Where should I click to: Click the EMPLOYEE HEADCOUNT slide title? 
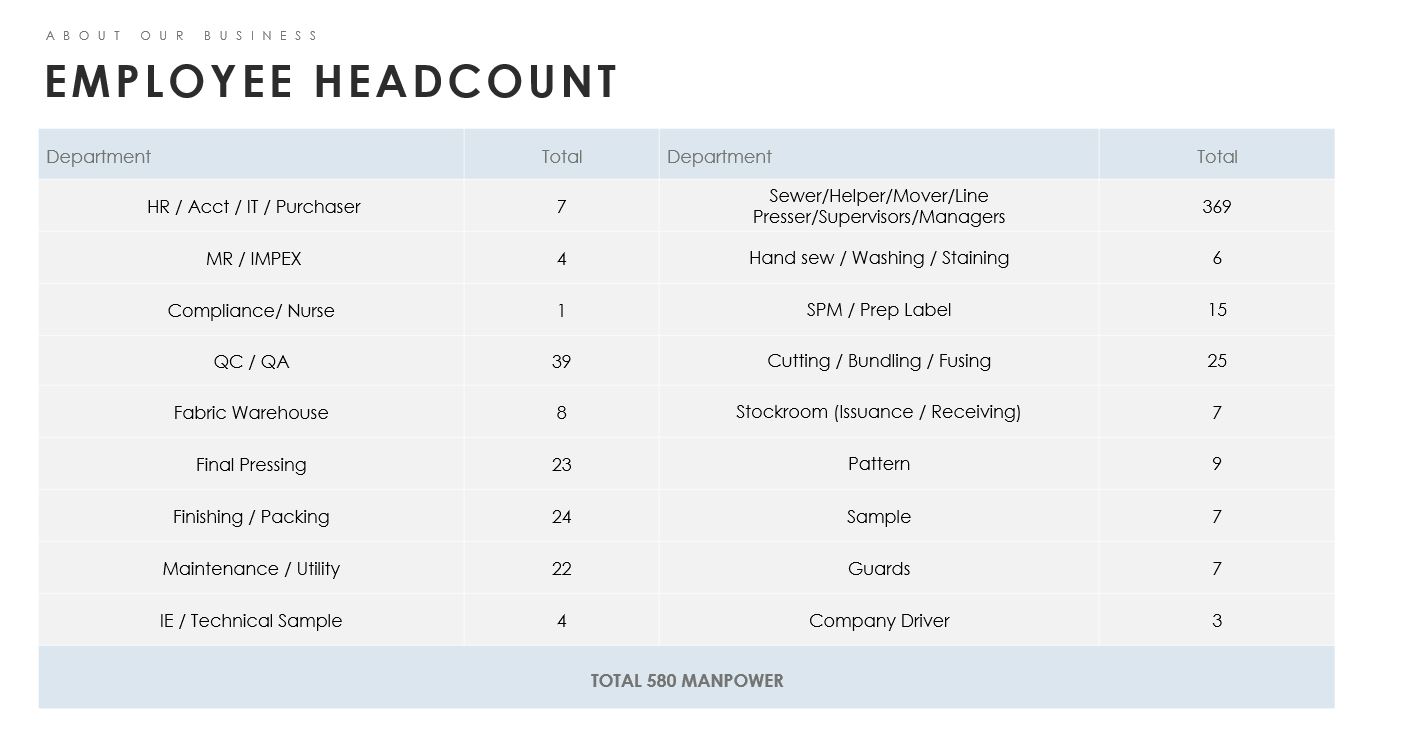pyautogui.click(x=331, y=82)
